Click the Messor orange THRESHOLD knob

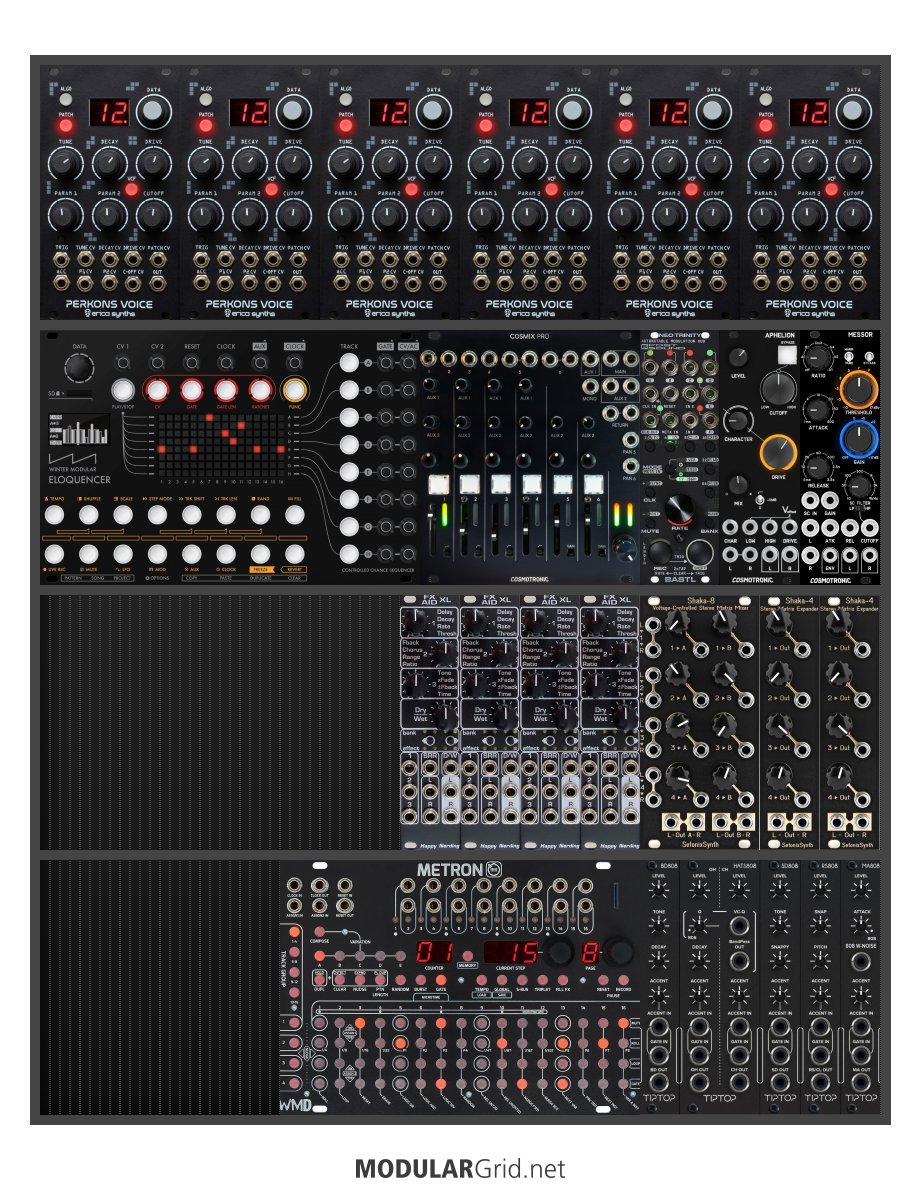[x=858, y=389]
